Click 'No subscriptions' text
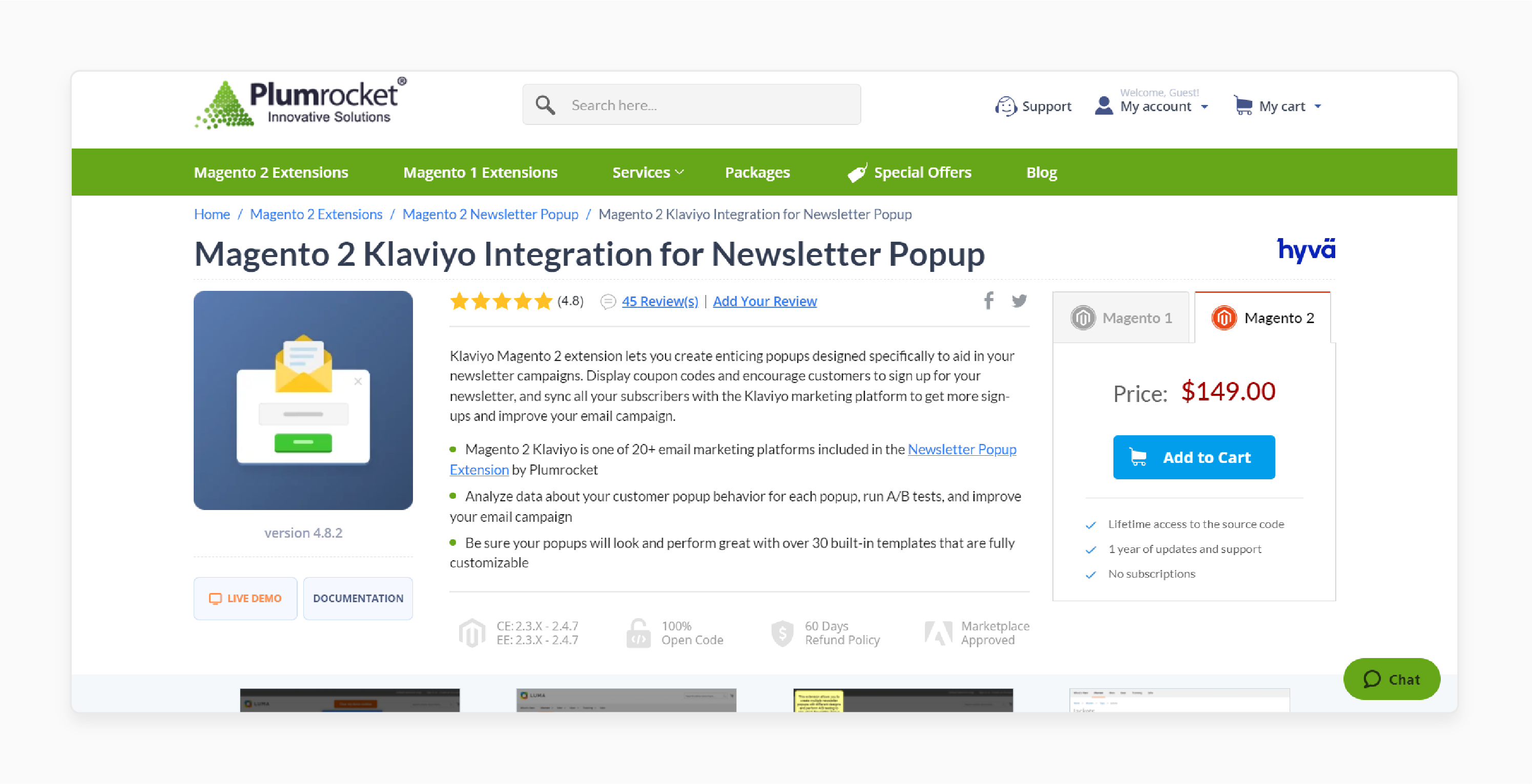 (1151, 574)
